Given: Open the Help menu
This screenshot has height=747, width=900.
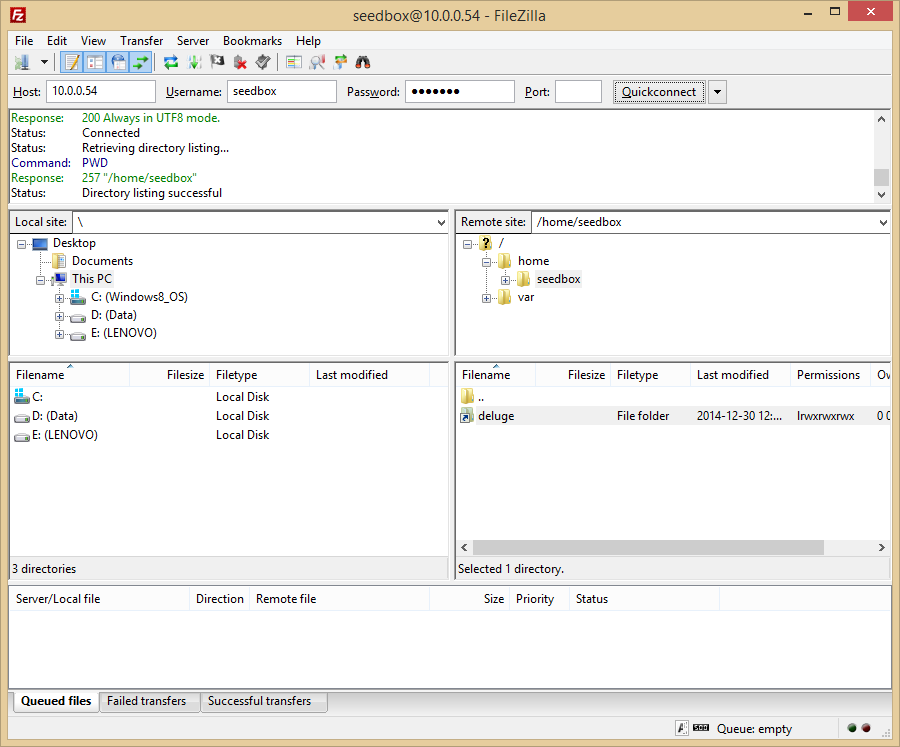Looking at the screenshot, I should 308,41.
